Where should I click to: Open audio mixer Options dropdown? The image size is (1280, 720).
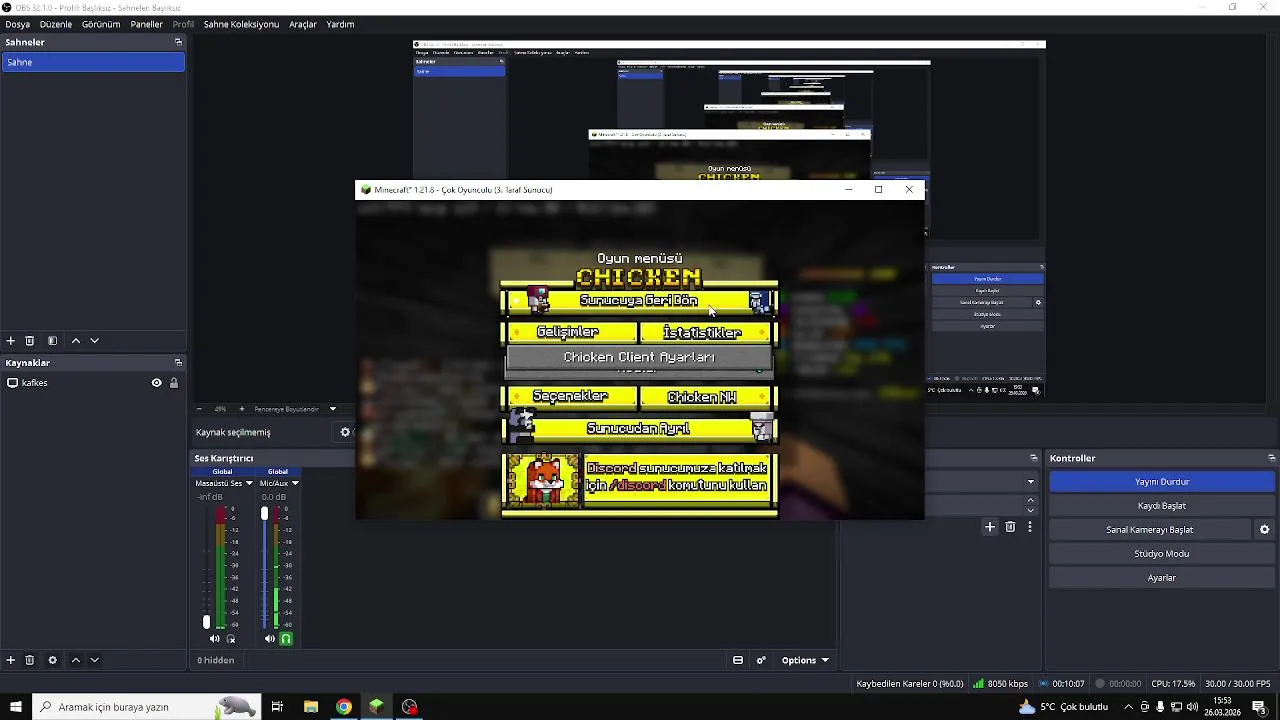point(805,660)
